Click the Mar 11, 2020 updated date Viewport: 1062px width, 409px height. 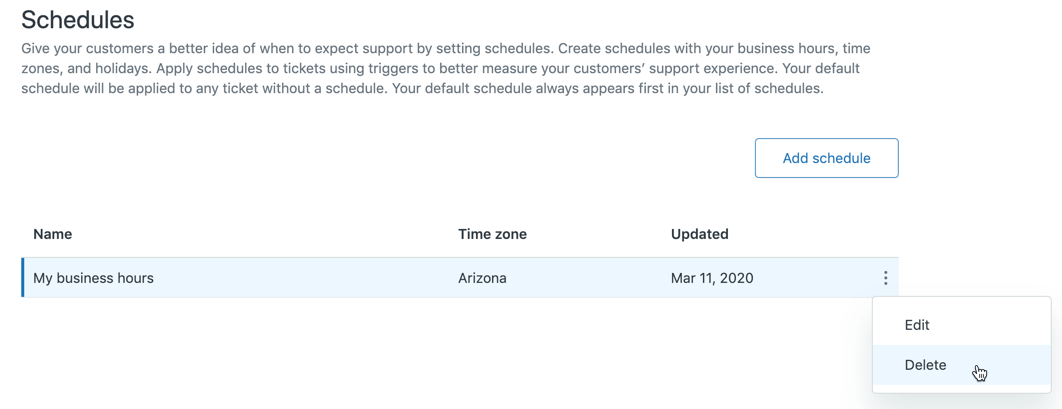(x=712, y=278)
